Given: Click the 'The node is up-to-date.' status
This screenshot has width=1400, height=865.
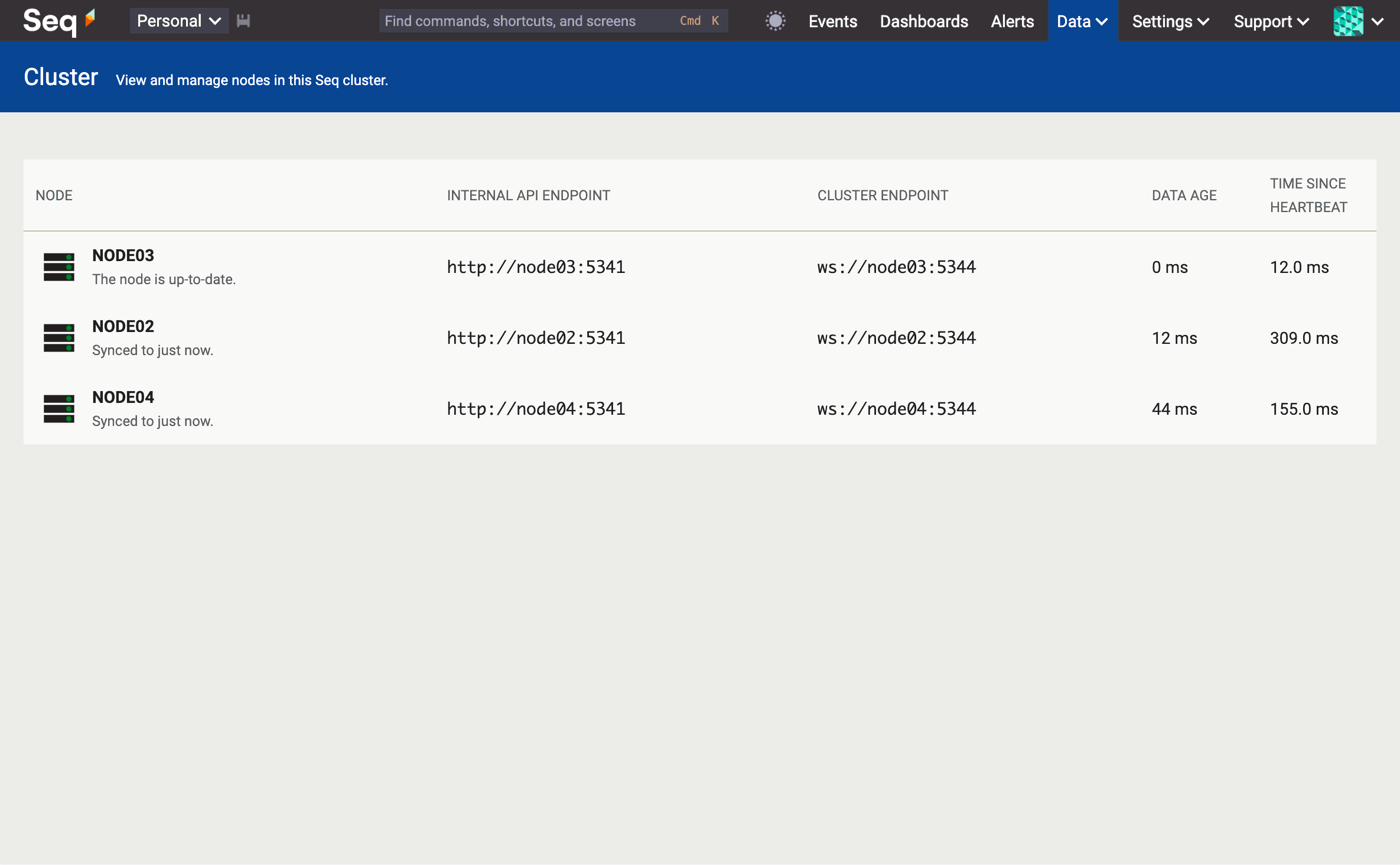Looking at the screenshot, I should coord(164,279).
